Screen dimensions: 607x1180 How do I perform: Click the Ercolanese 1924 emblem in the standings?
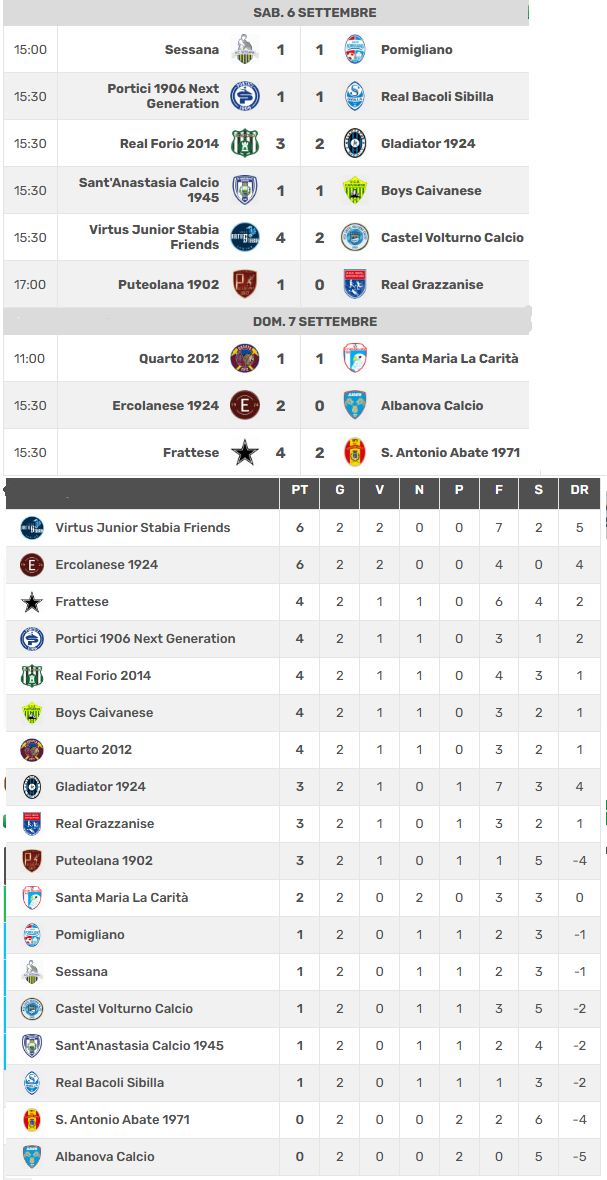pyautogui.click(x=32, y=565)
